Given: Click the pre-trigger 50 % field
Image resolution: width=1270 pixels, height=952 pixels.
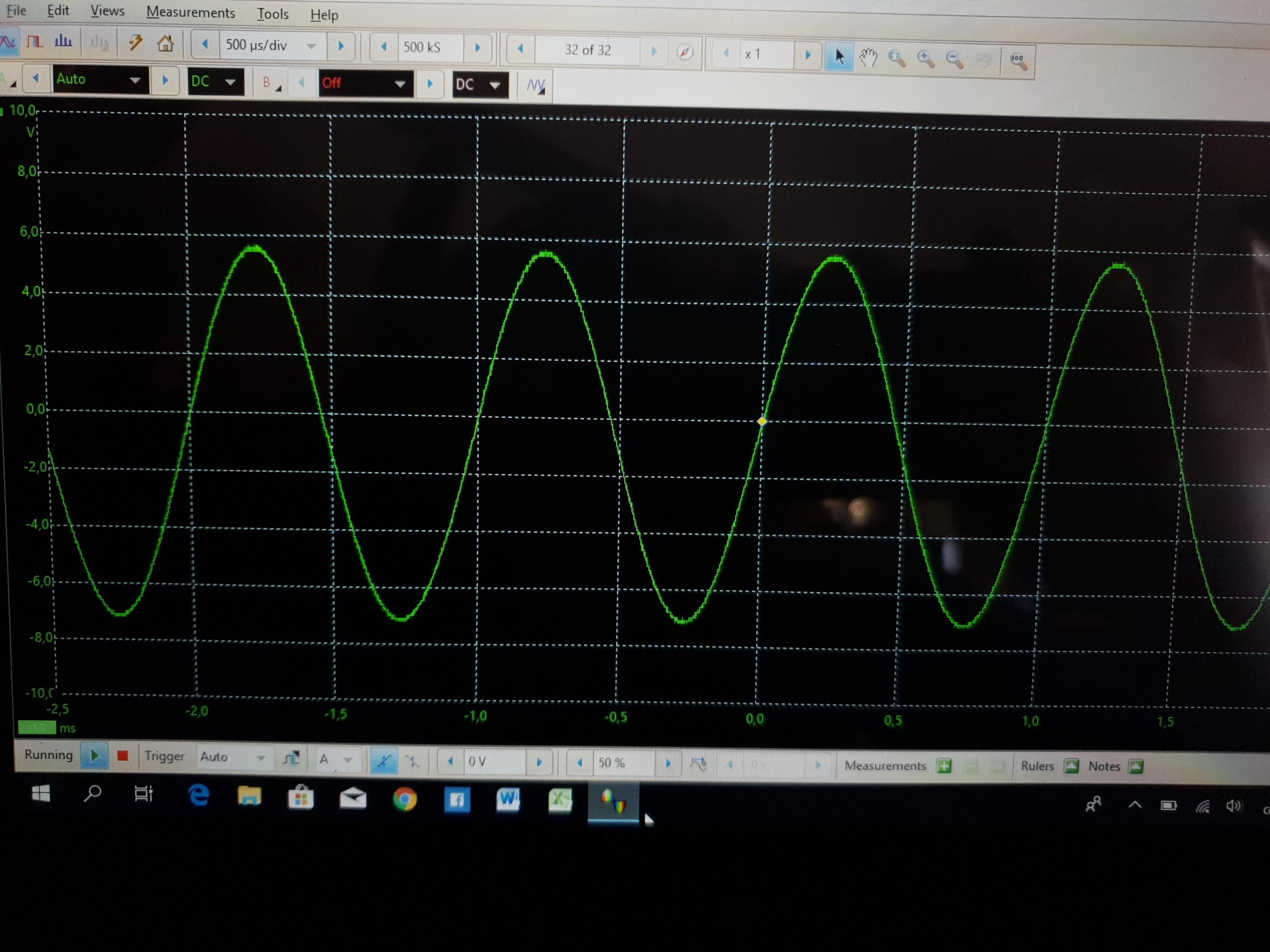Looking at the screenshot, I should pyautogui.click(x=623, y=763).
